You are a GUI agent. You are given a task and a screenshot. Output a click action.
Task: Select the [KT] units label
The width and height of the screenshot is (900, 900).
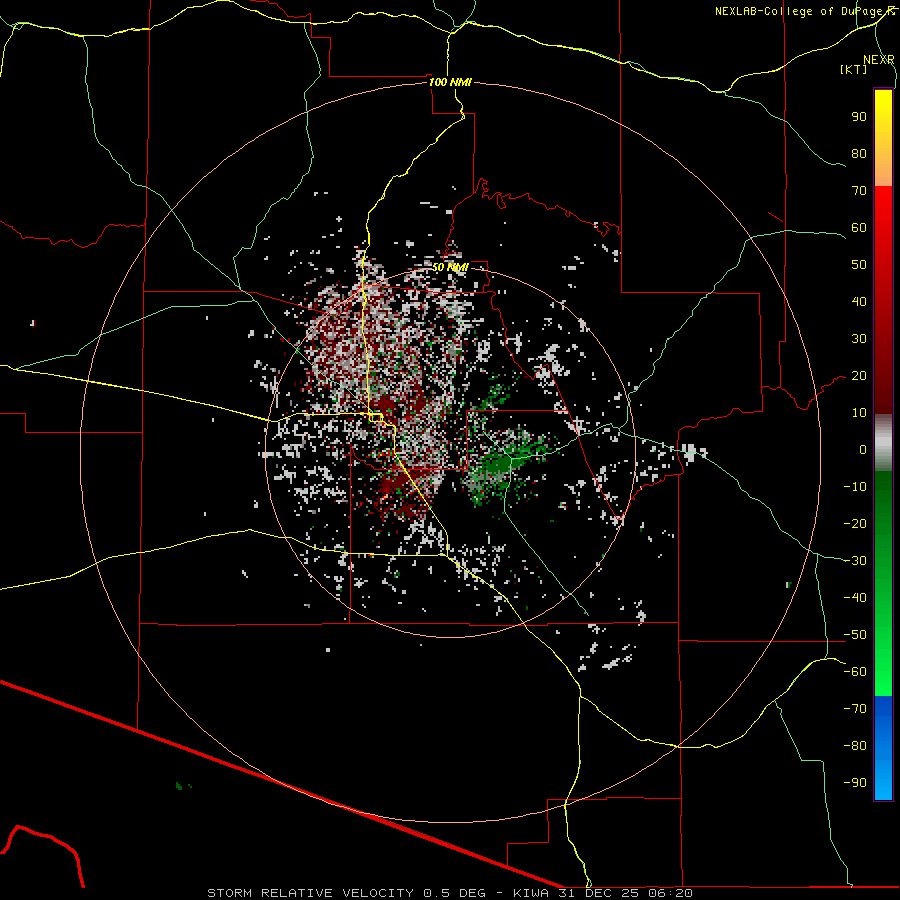click(x=854, y=69)
